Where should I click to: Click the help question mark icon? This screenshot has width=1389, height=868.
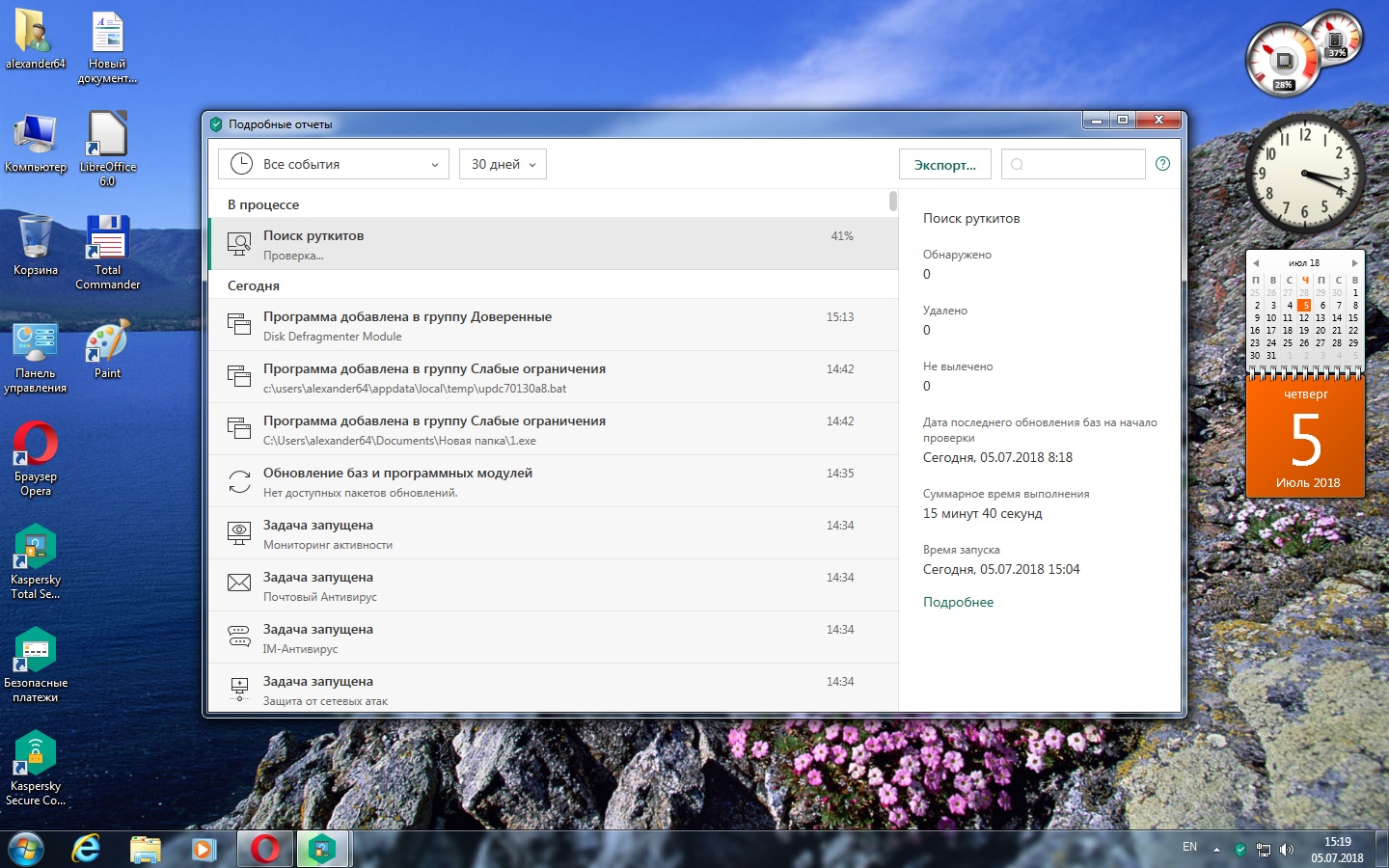click(x=1162, y=164)
